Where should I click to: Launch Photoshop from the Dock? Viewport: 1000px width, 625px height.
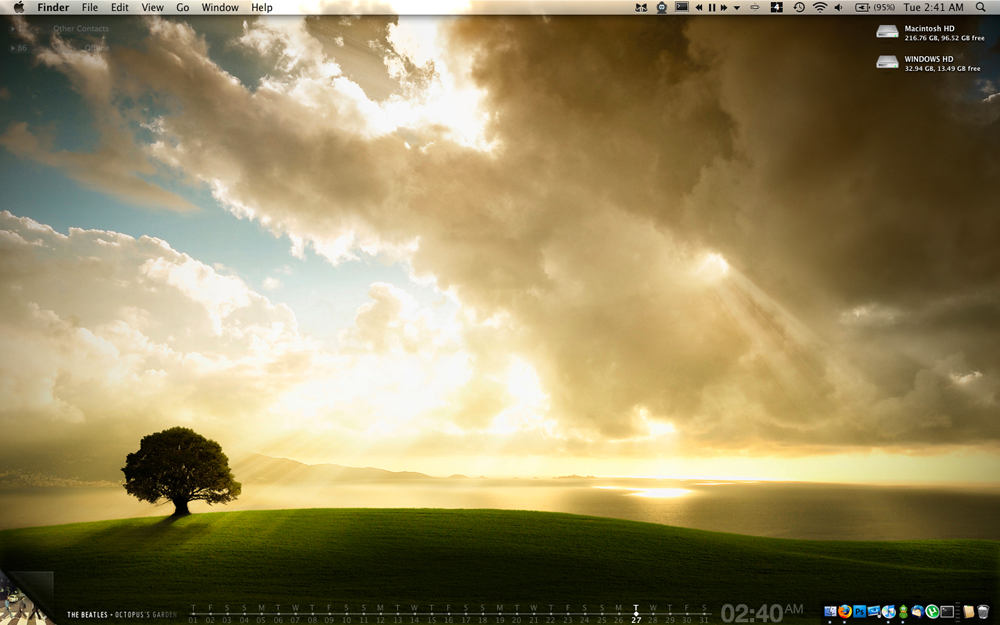[860, 611]
